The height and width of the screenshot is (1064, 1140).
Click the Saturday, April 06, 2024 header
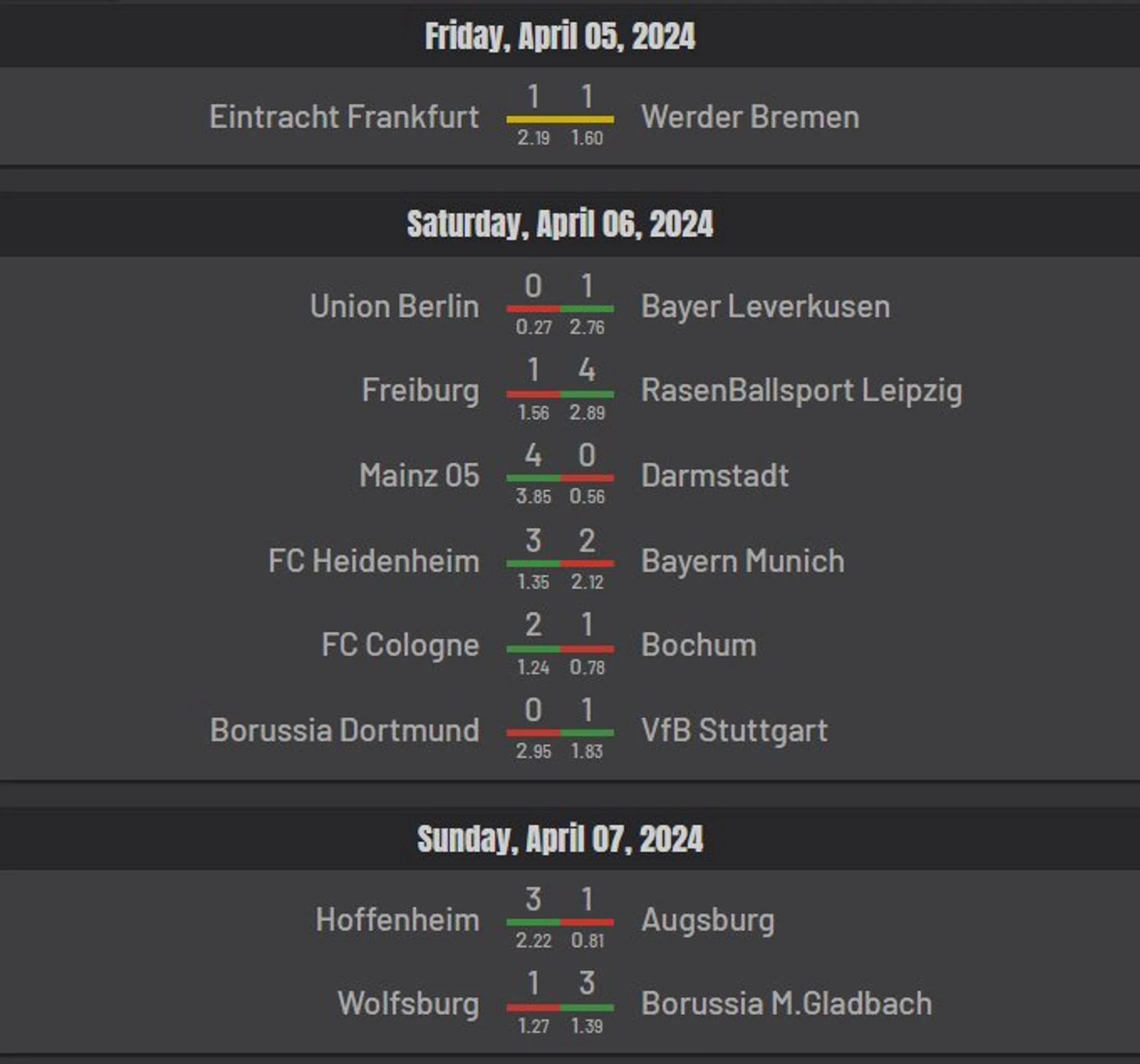click(560, 225)
